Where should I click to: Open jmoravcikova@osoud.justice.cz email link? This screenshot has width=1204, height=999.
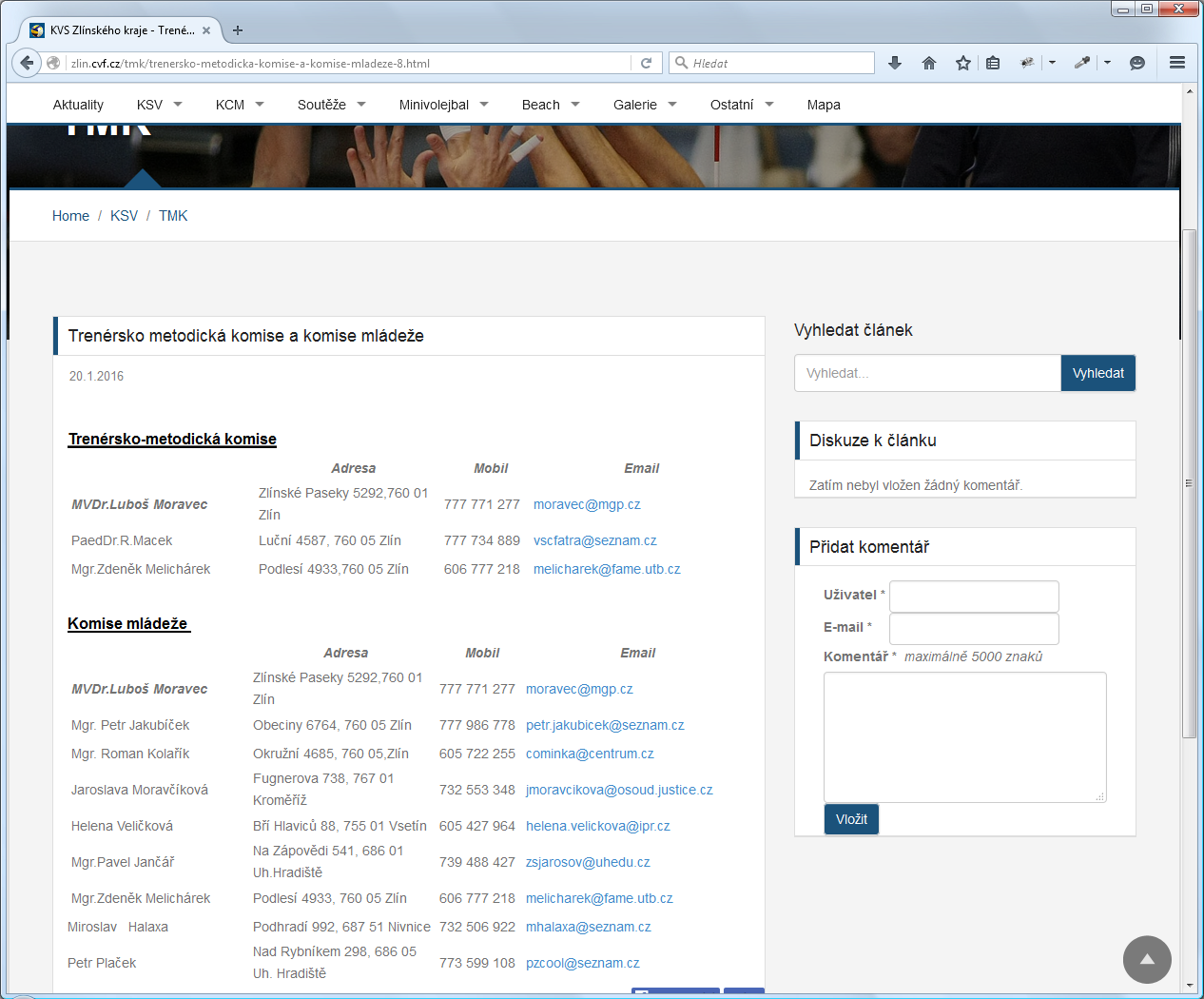[619, 790]
